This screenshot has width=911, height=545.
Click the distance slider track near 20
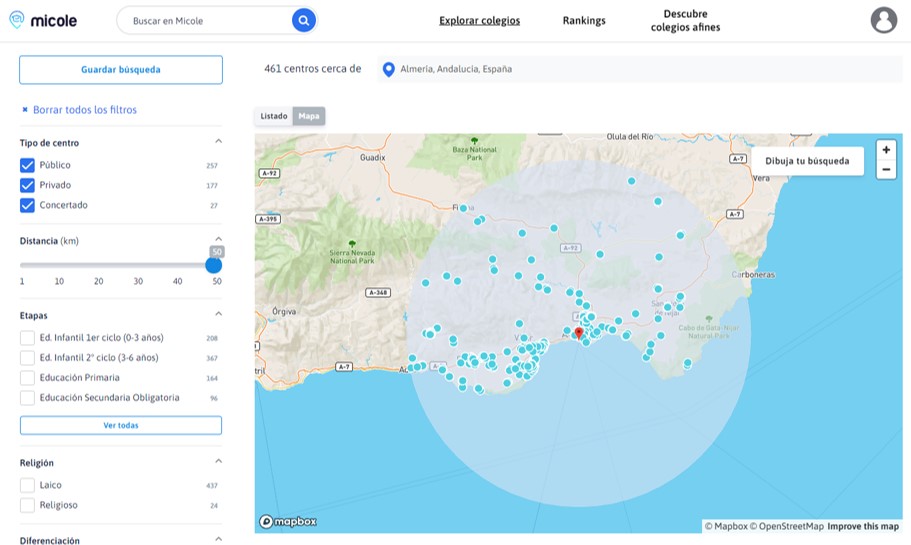point(99,265)
